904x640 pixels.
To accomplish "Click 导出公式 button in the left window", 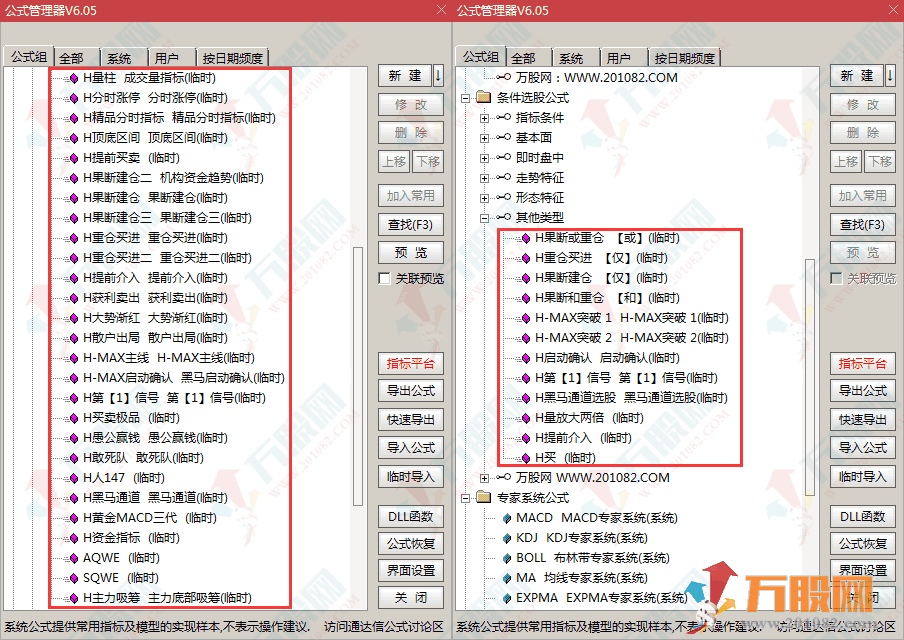I will 411,391.
